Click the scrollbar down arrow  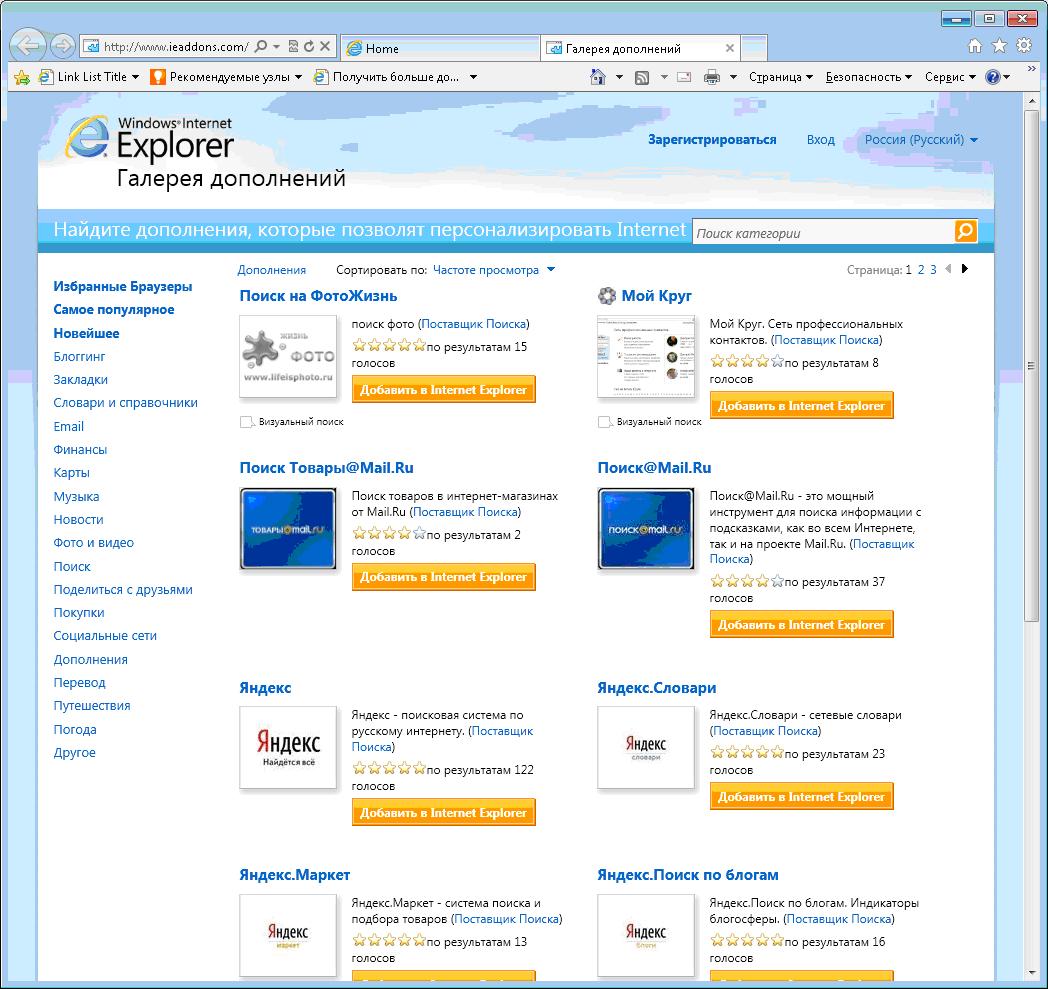coord(1031,974)
